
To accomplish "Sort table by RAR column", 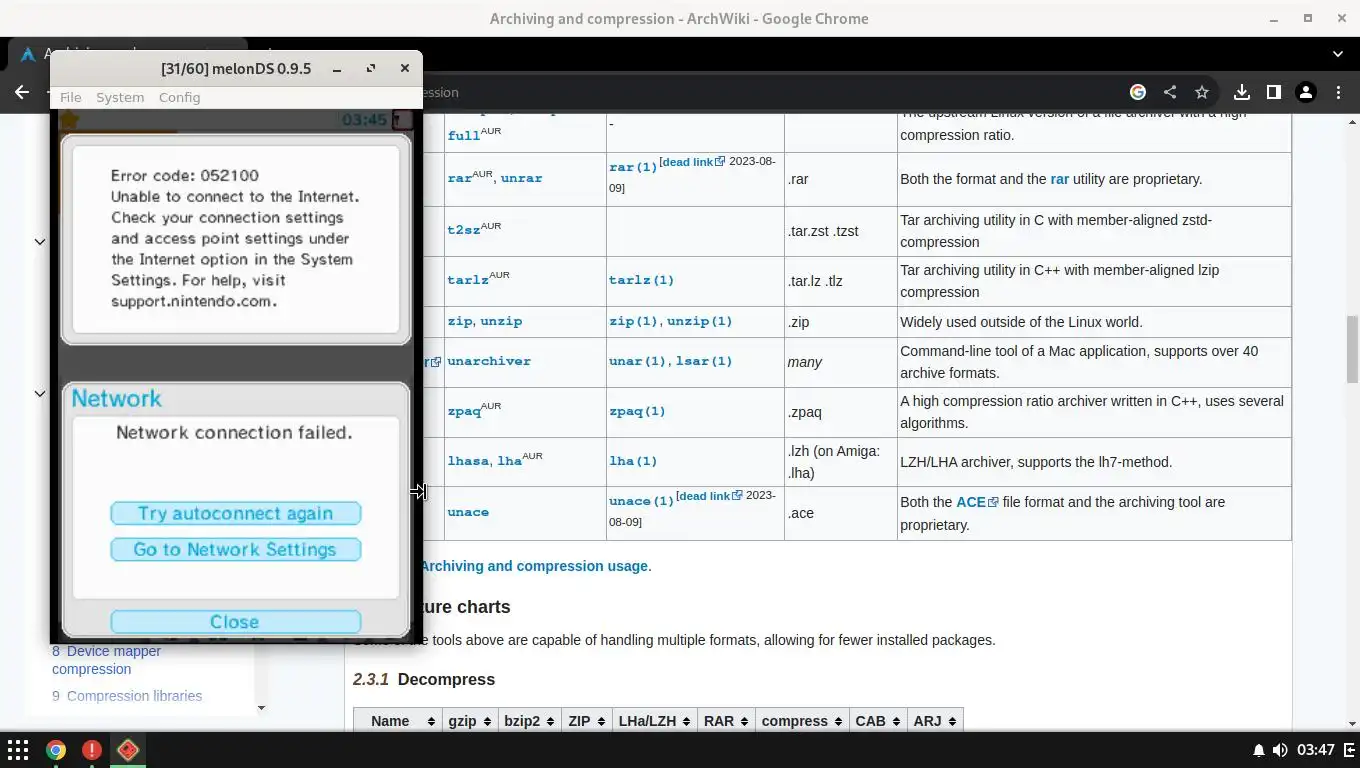I will point(725,721).
